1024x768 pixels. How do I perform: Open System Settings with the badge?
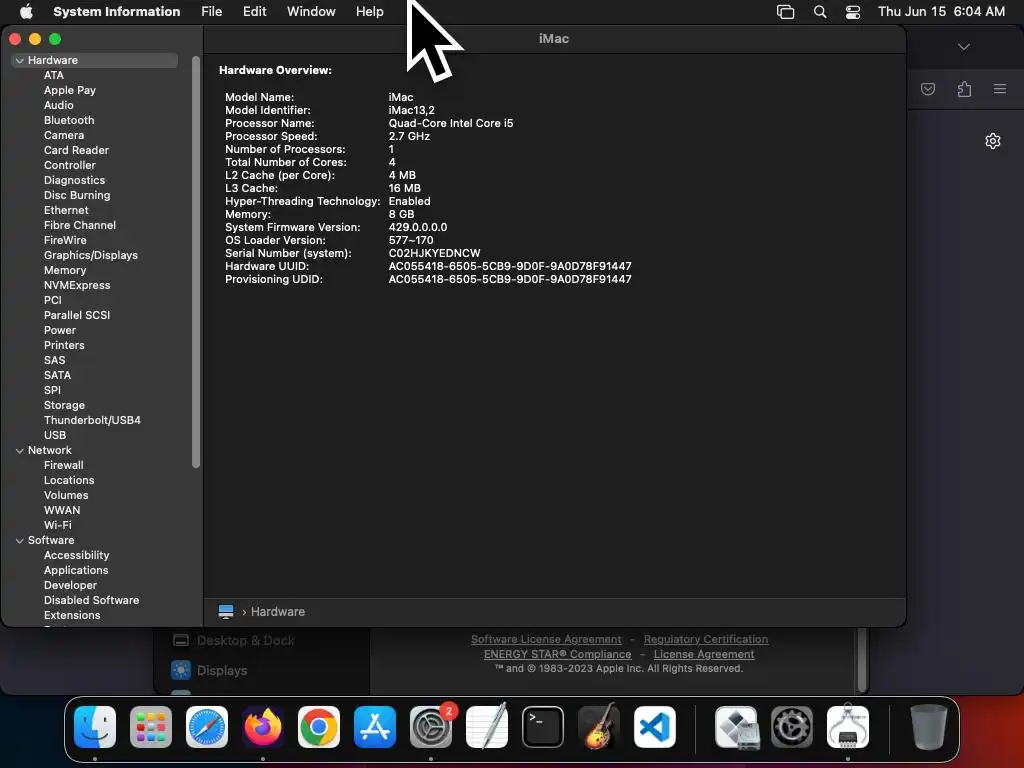431,727
